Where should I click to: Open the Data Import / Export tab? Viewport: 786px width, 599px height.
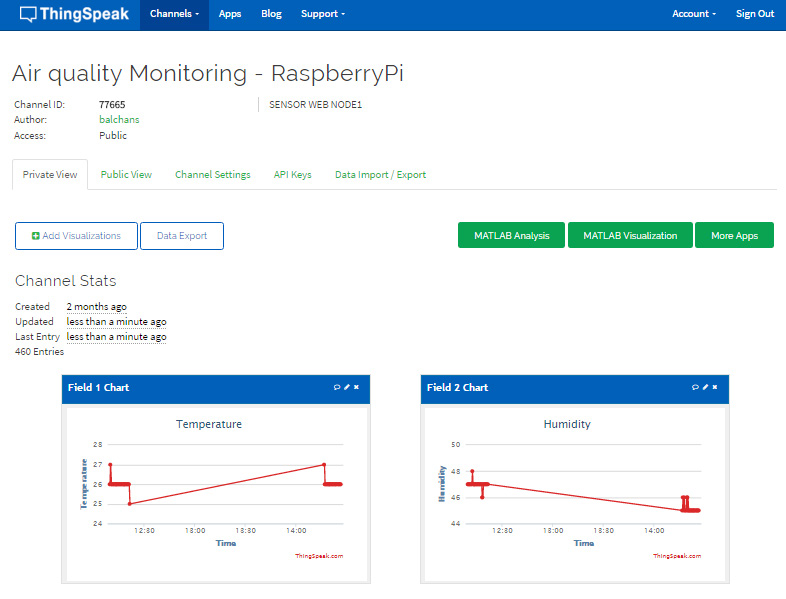[380, 174]
